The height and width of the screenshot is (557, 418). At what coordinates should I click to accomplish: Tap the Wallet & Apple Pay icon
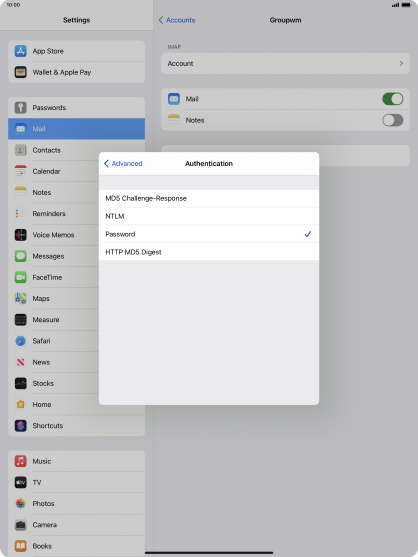point(21,72)
